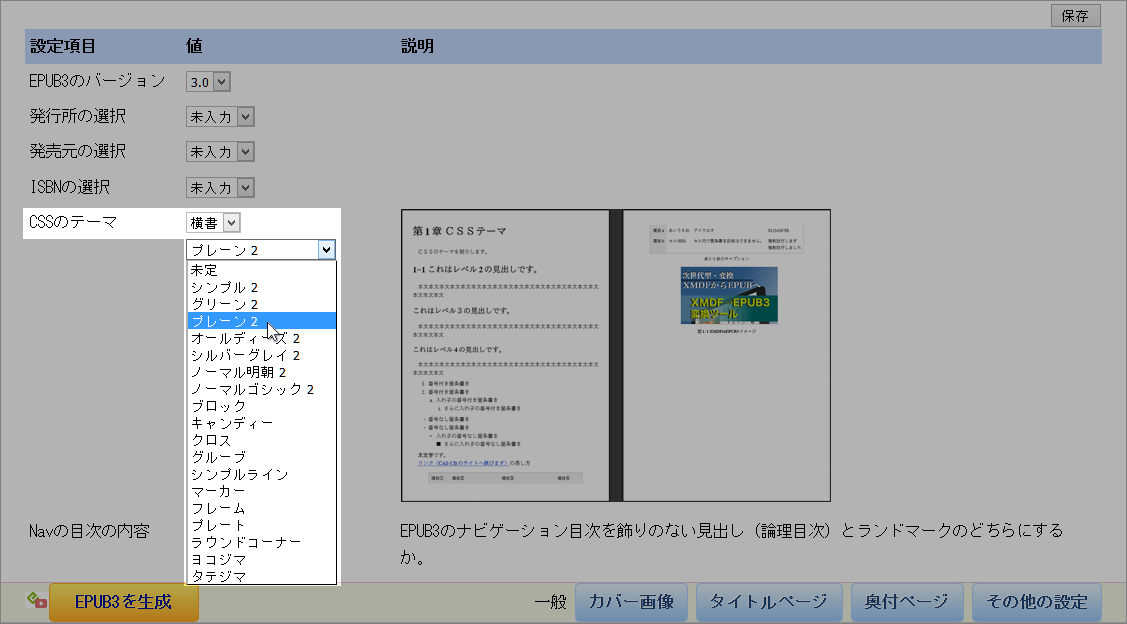Click the 設定項目 column header
The height and width of the screenshot is (624, 1127).
pyautogui.click(x=63, y=47)
